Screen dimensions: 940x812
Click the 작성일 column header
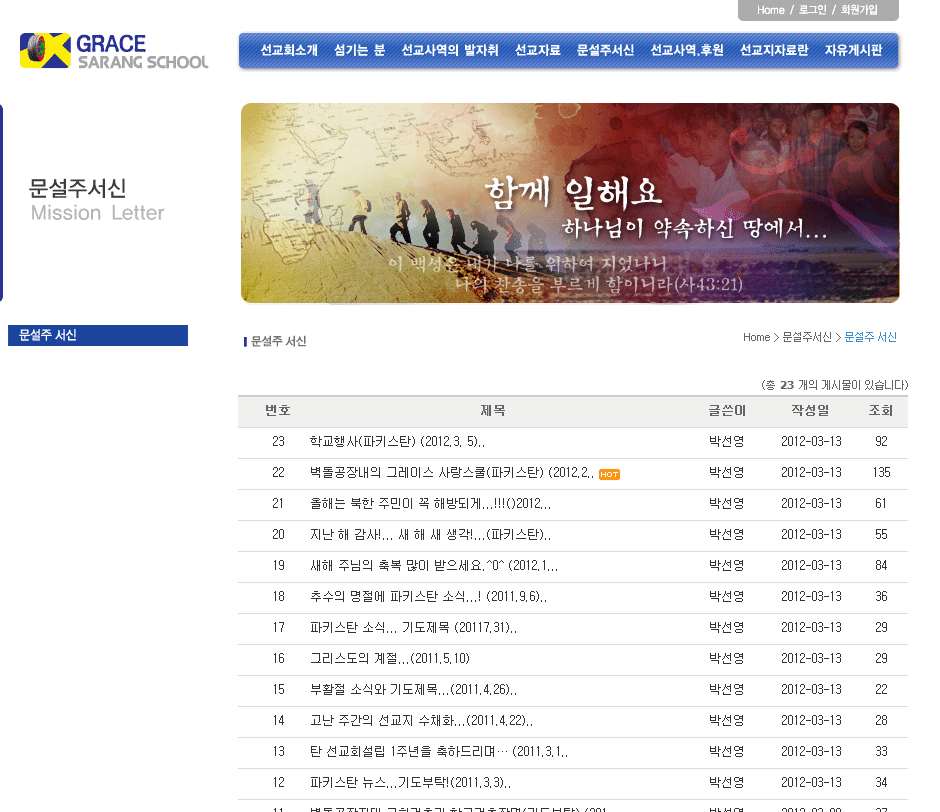(811, 411)
